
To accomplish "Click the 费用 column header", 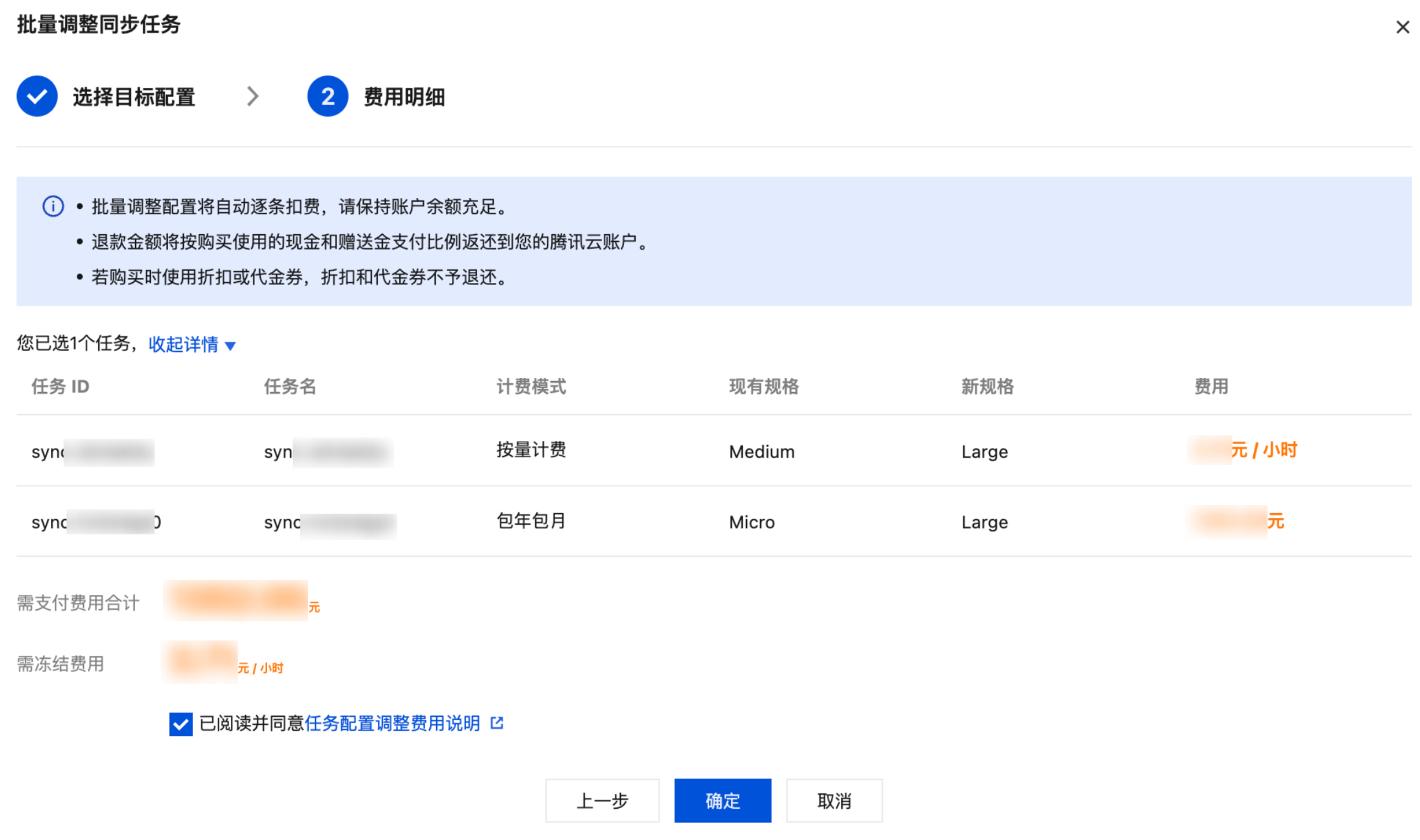I will (x=1210, y=386).
